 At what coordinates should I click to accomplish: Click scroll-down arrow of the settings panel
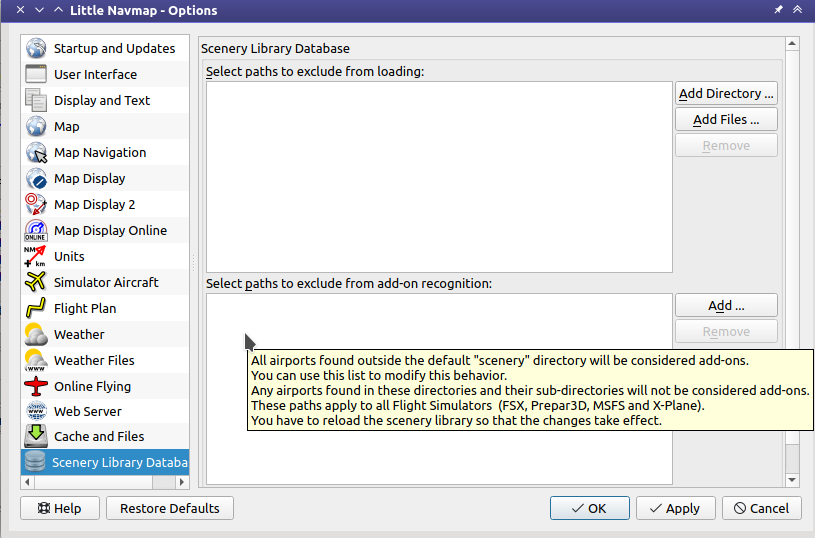pyautogui.click(x=792, y=480)
